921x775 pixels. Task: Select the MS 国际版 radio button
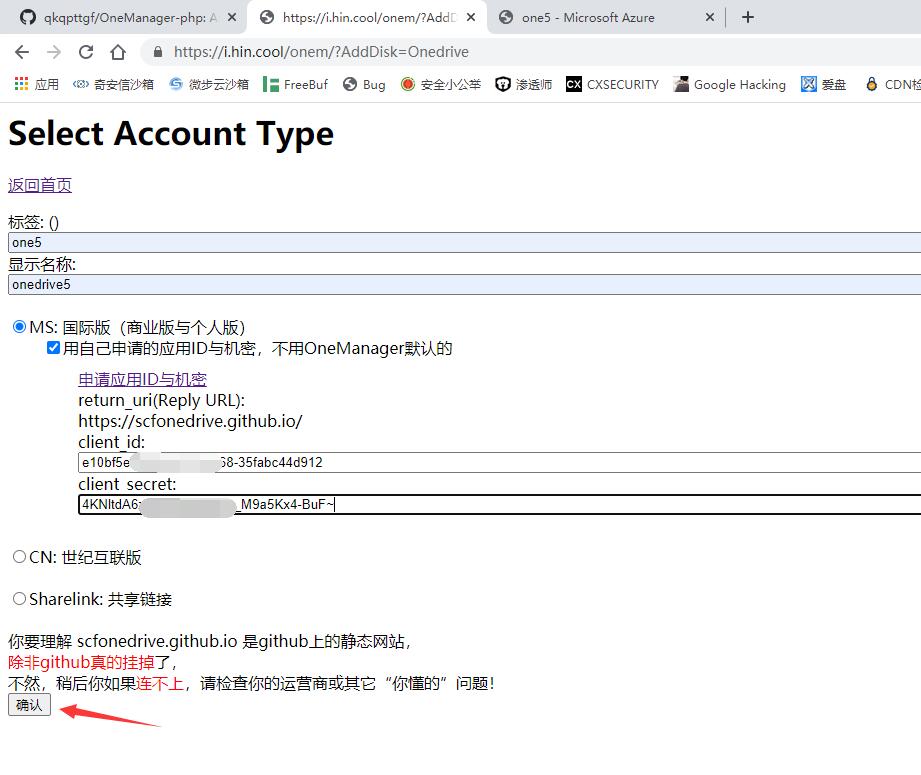tap(17, 326)
